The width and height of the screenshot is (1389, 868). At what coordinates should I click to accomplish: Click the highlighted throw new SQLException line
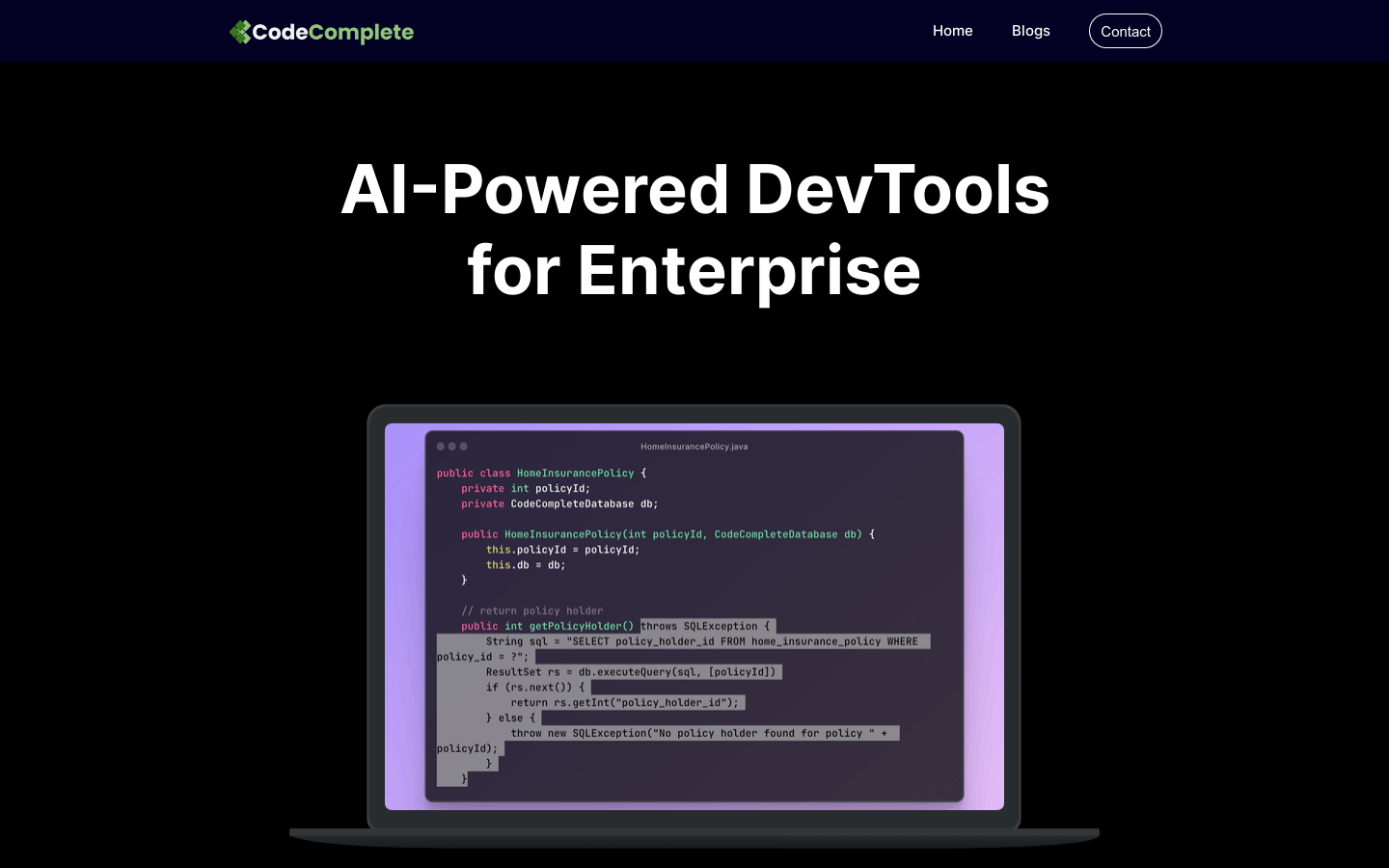tap(705, 733)
